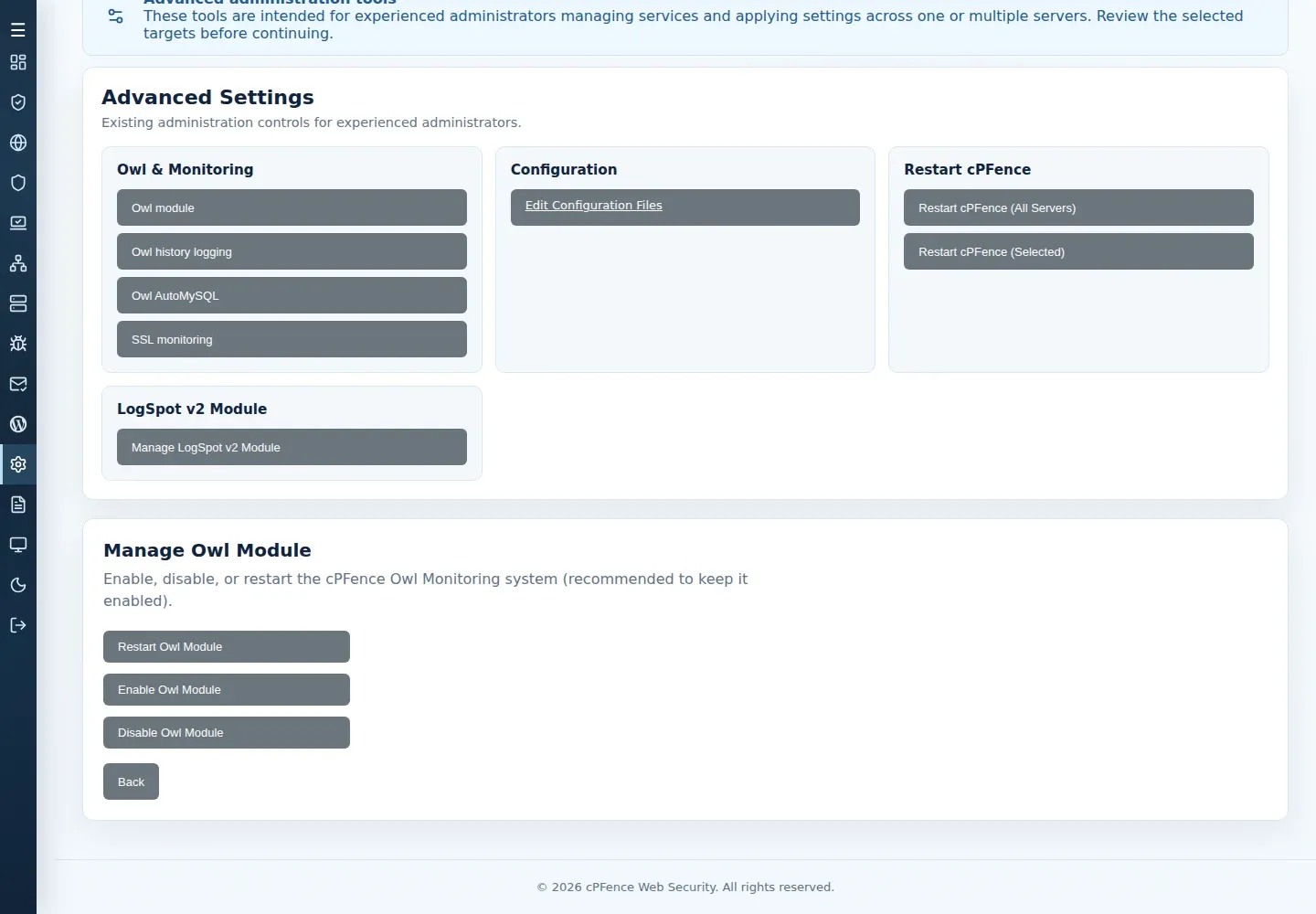Viewport: 1316px width, 914px height.
Task: Click Restart cPFence (Selected)
Action: tap(1078, 251)
